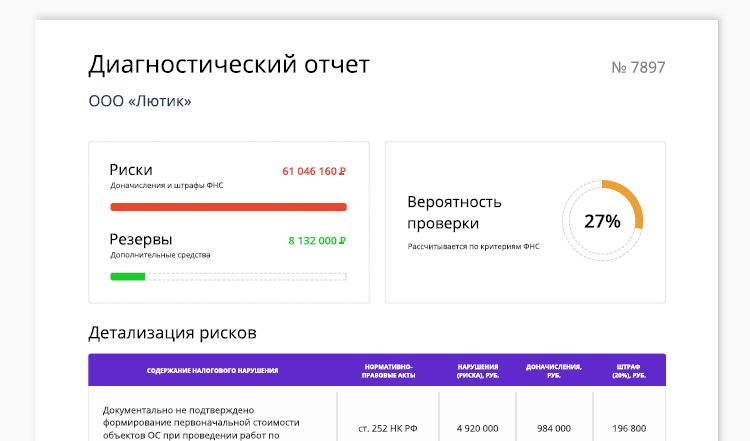Click the red risks progress bar
This screenshot has height=441, width=750.
[228, 207]
